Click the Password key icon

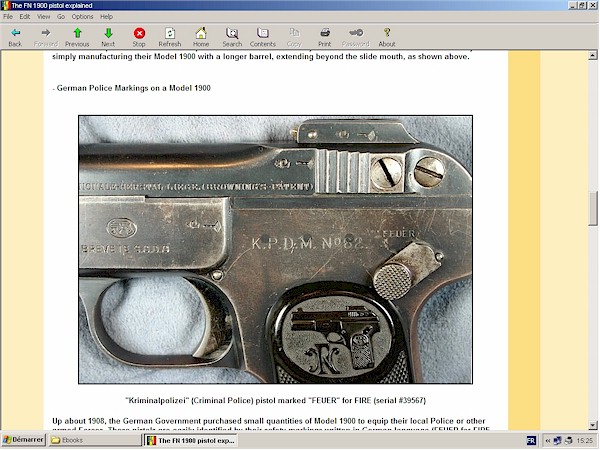pyautogui.click(x=356, y=33)
